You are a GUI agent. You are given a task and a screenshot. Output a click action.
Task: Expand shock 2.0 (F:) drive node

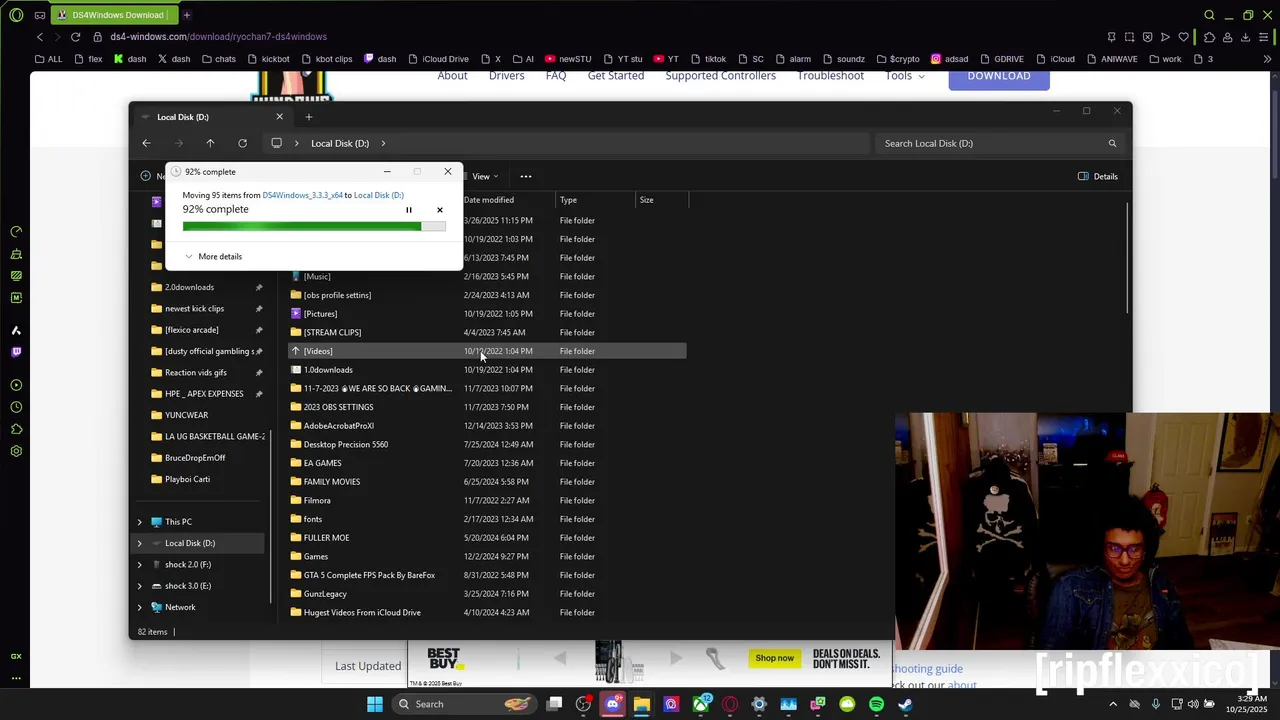click(139, 565)
